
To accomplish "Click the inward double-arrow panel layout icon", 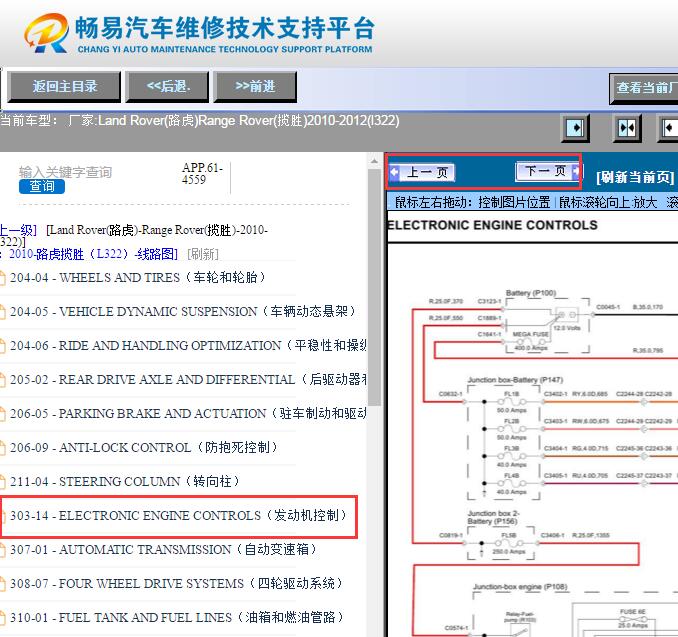I will point(627,128).
